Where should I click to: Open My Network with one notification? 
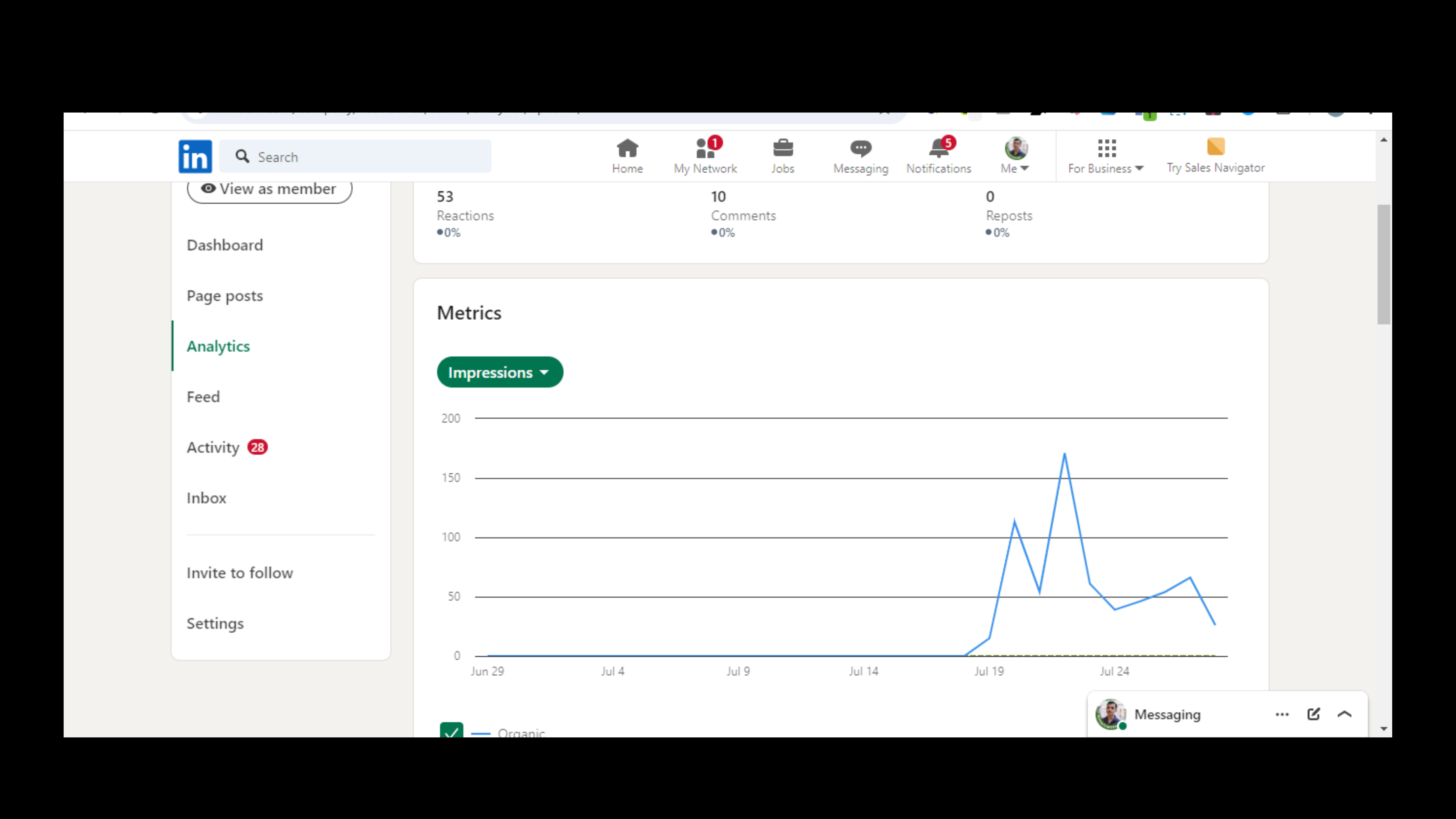tap(705, 157)
